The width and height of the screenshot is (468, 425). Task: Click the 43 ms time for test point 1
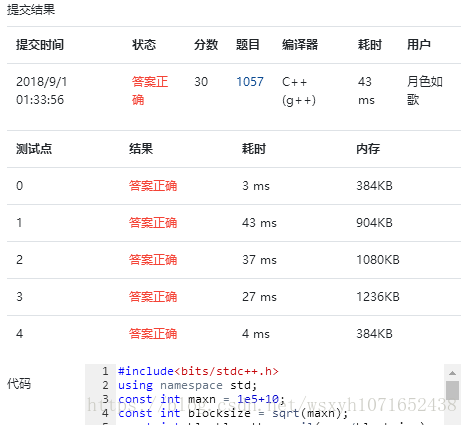259,223
